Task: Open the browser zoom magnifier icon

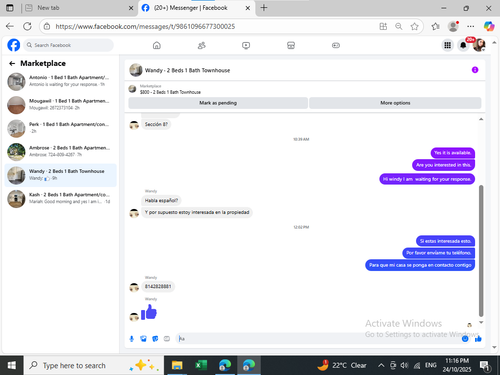Action: tap(399, 26)
